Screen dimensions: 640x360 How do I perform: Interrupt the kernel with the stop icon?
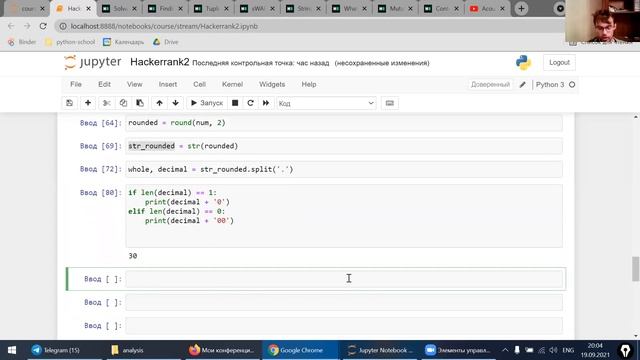pyautogui.click(x=235, y=103)
